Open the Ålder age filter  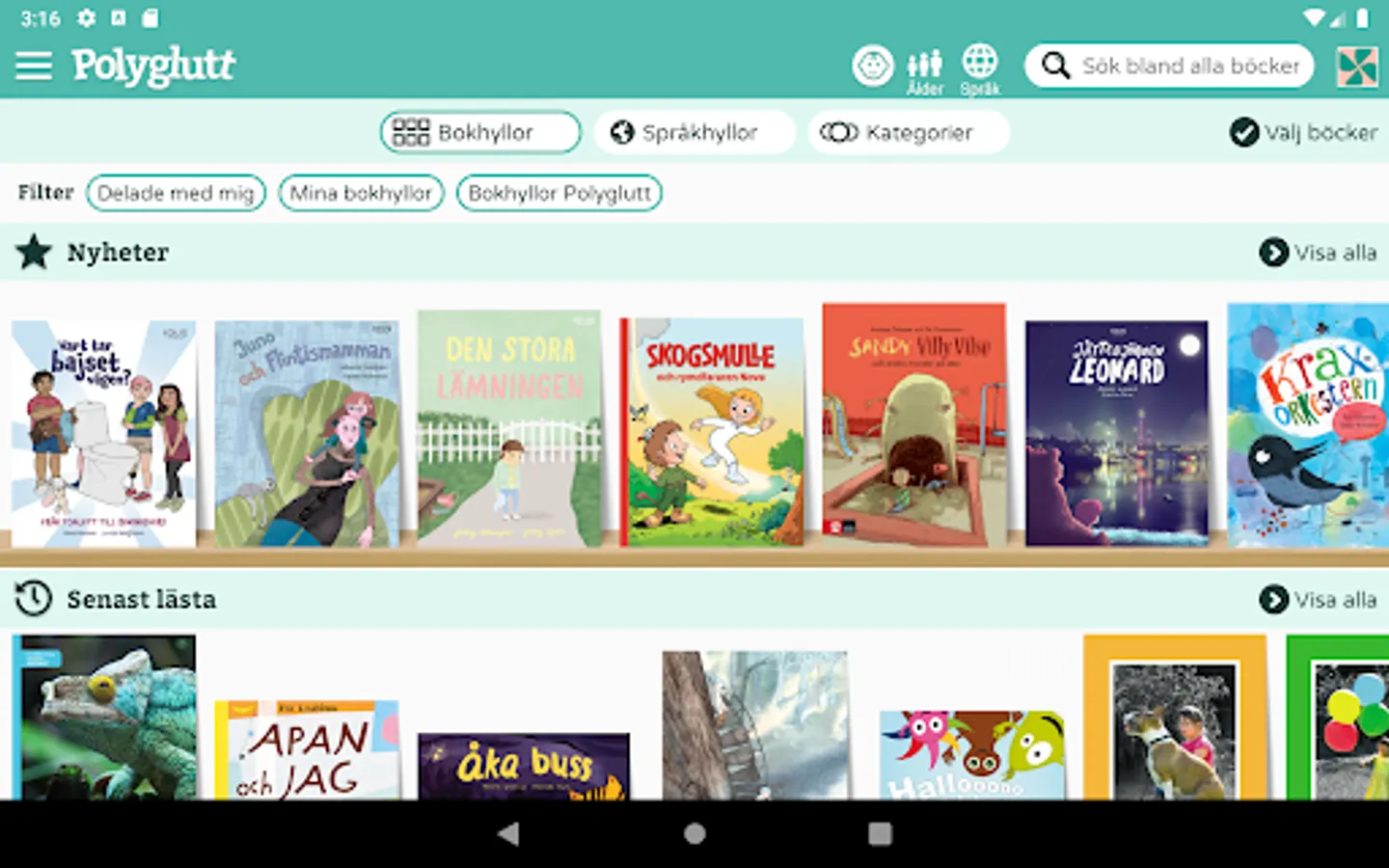(924, 71)
